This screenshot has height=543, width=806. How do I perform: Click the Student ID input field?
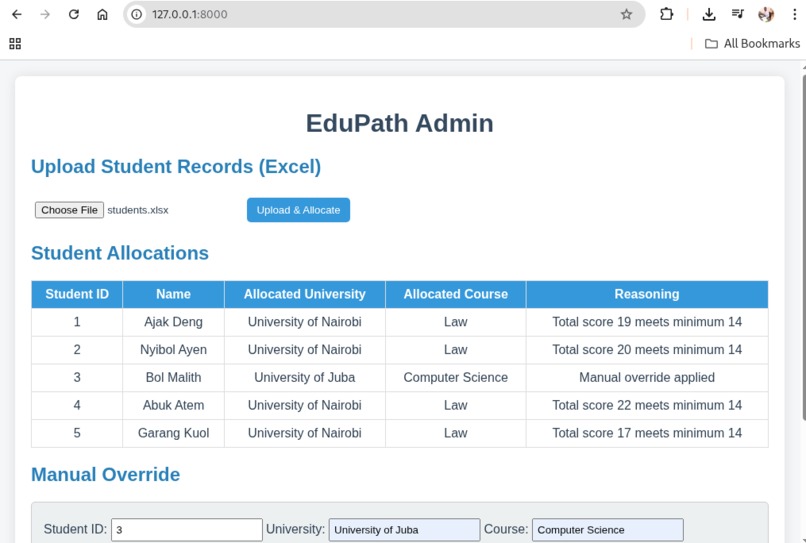click(x=187, y=530)
